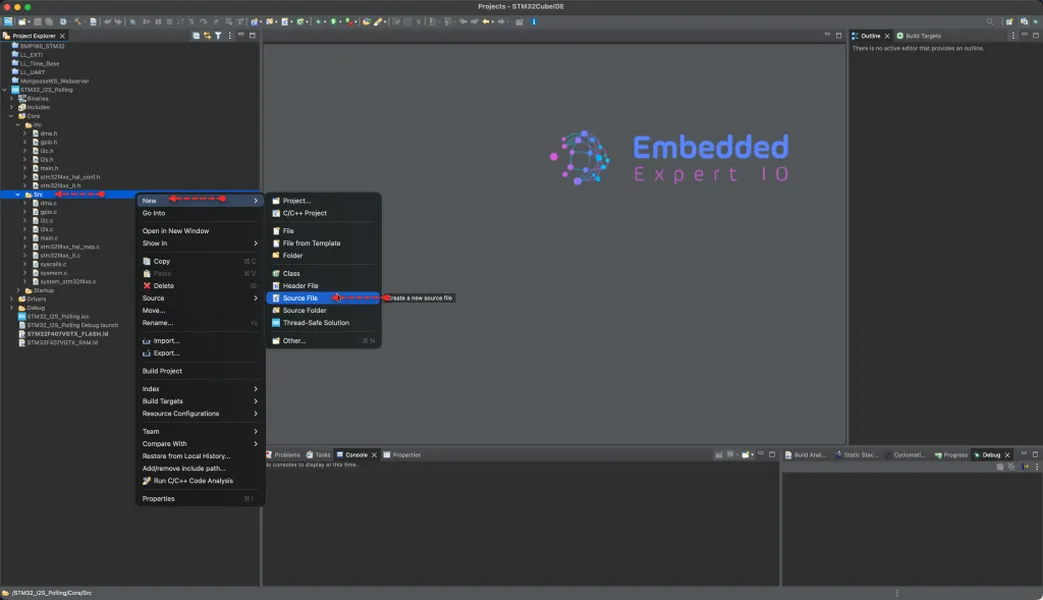Select i2s.h in the Inc folder

pyautogui.click(x=47, y=160)
